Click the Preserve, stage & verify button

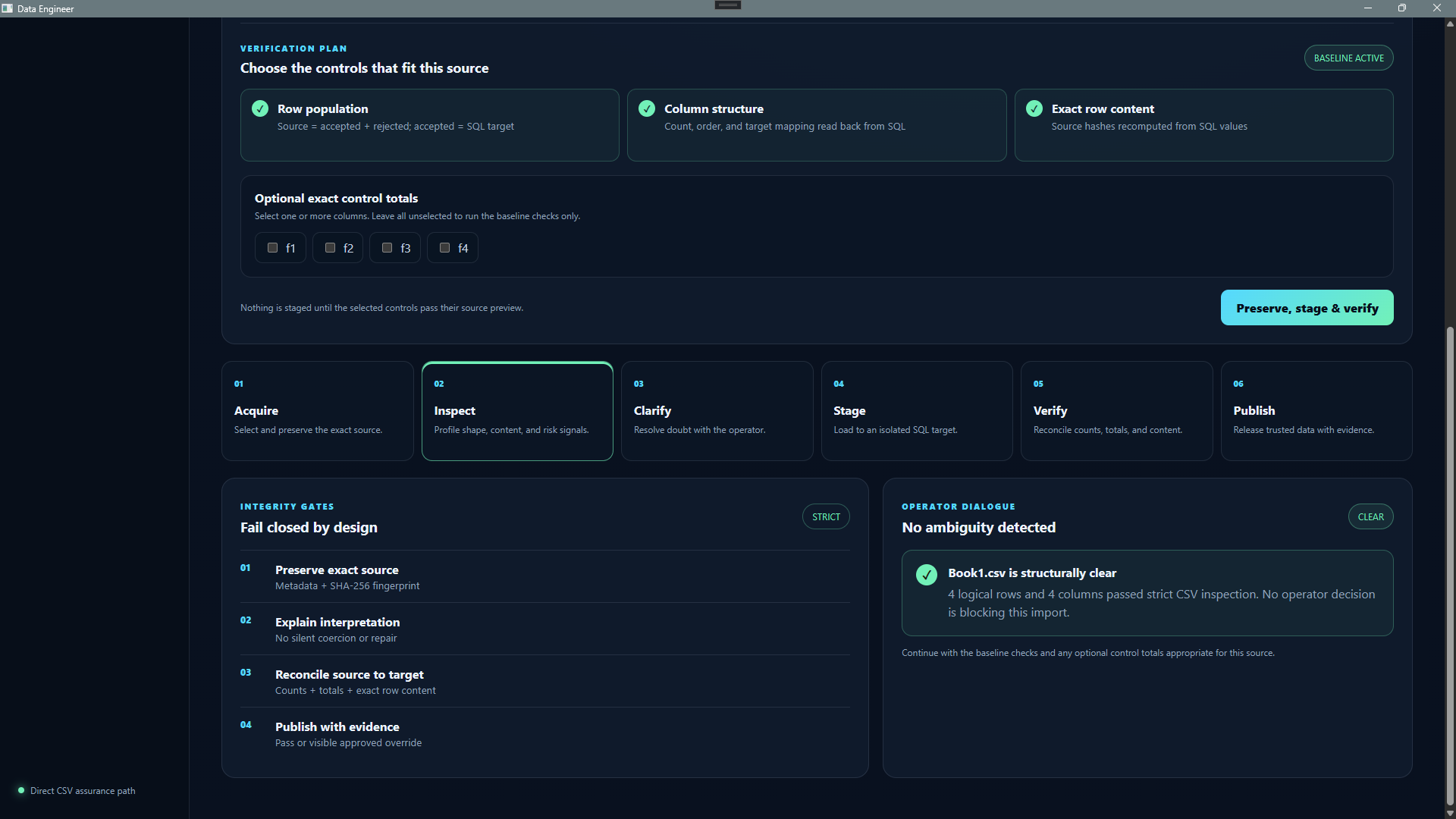[x=1307, y=308]
